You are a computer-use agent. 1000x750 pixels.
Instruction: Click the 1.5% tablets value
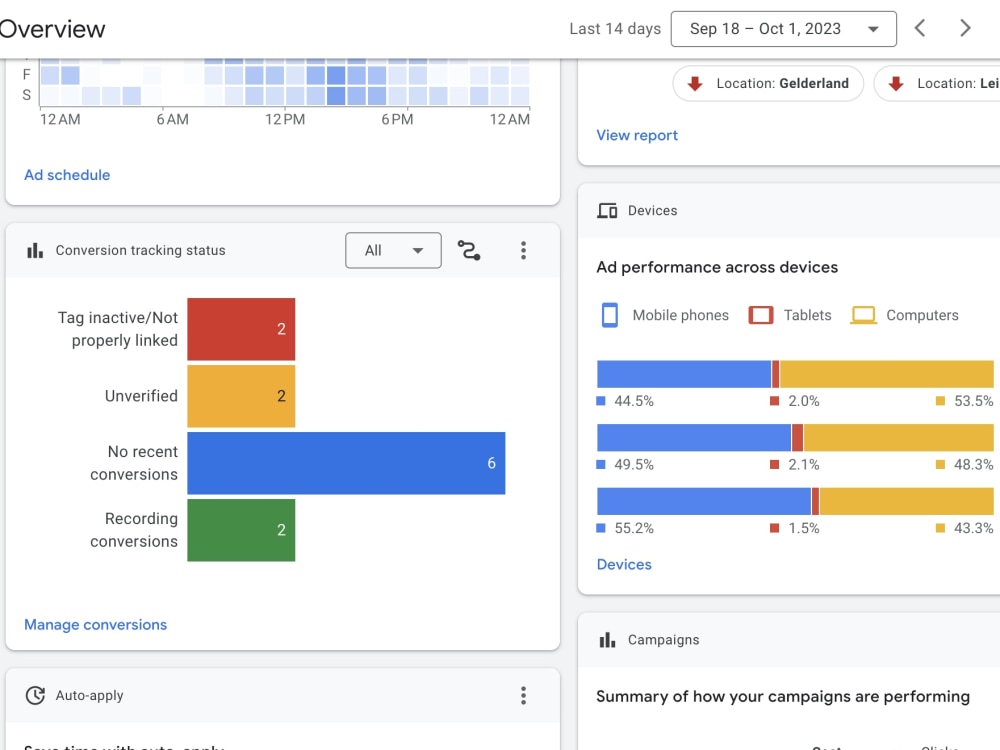coord(804,528)
